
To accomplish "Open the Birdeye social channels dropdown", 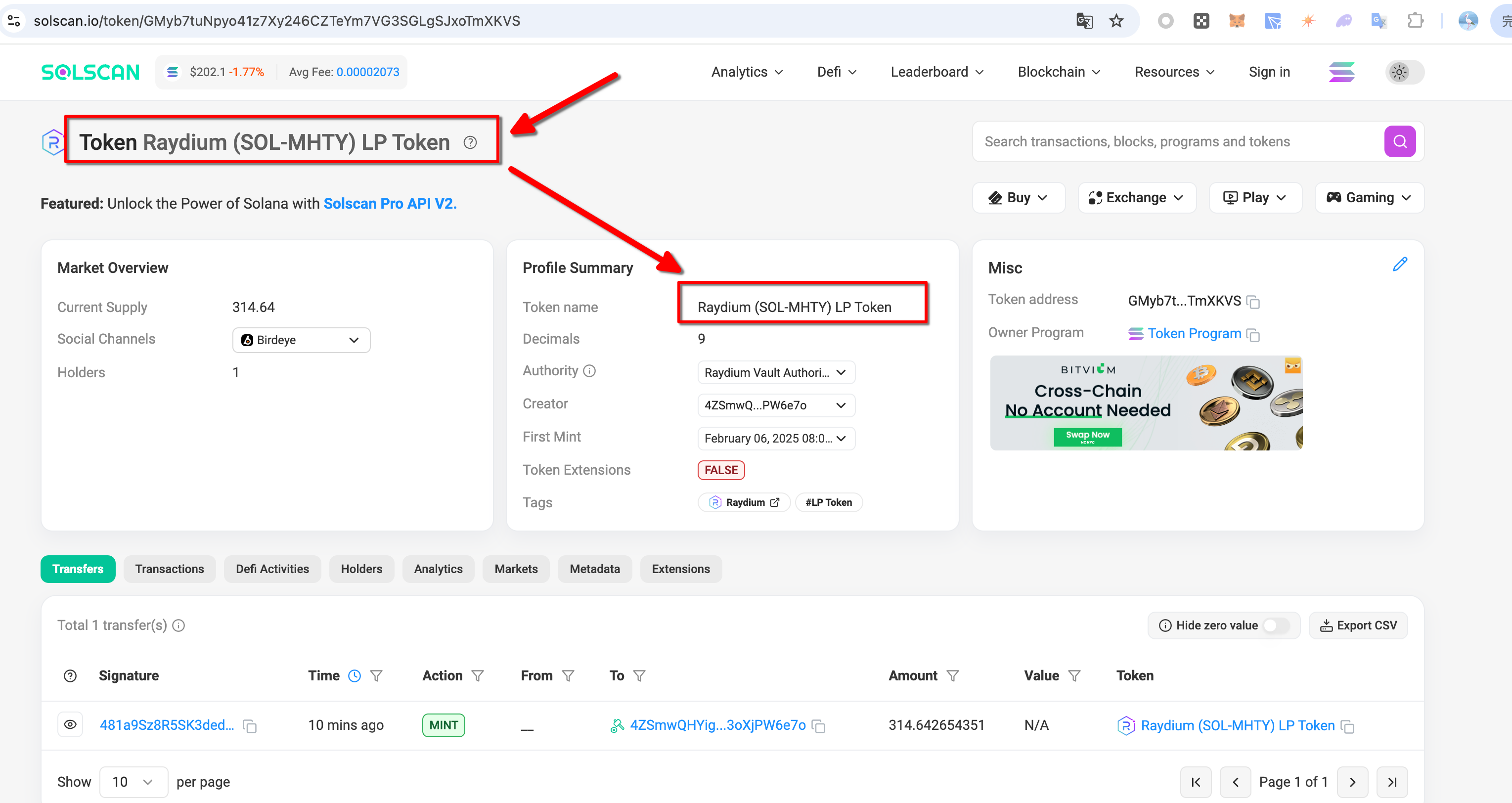I will [x=301, y=341].
